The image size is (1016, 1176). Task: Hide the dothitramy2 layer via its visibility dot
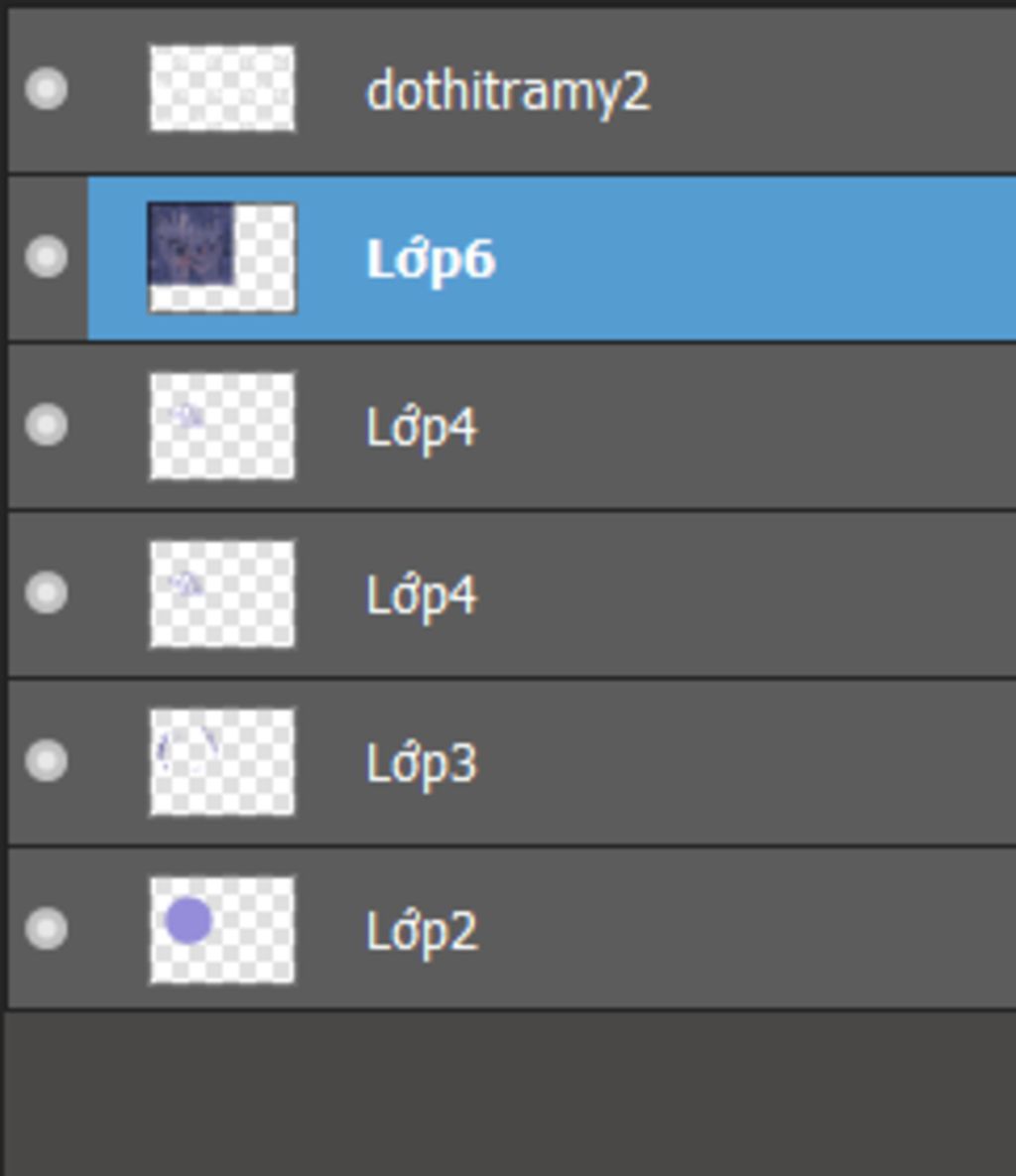[47, 88]
